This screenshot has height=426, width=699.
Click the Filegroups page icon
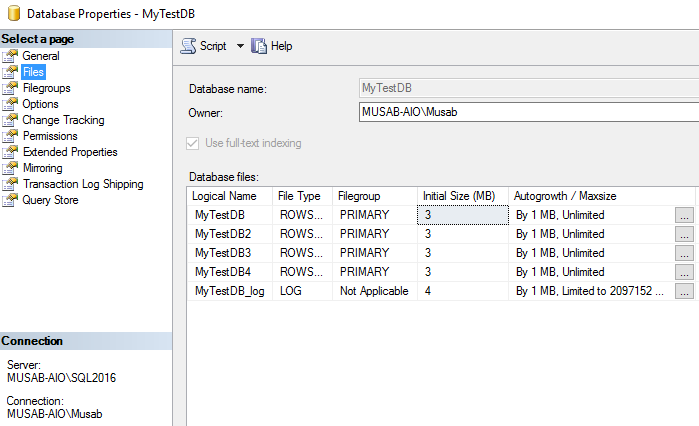[x=11, y=88]
